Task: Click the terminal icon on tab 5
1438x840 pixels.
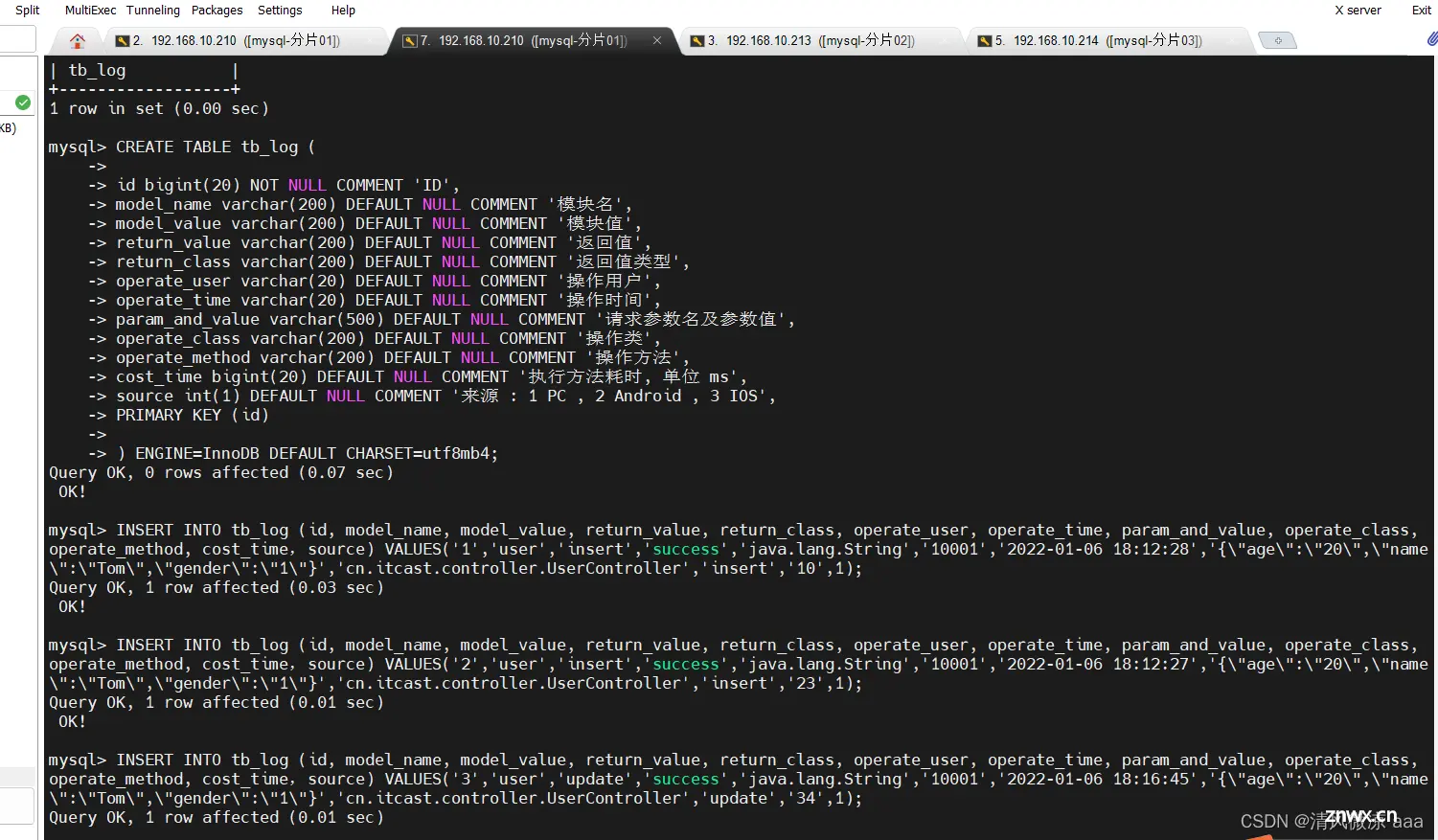Action: click(x=984, y=41)
